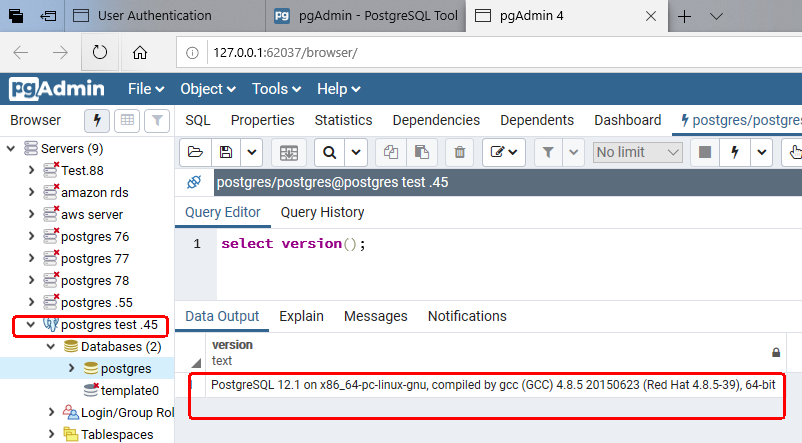Switch to the Dashboard tab
The image size is (802, 443).
point(628,120)
